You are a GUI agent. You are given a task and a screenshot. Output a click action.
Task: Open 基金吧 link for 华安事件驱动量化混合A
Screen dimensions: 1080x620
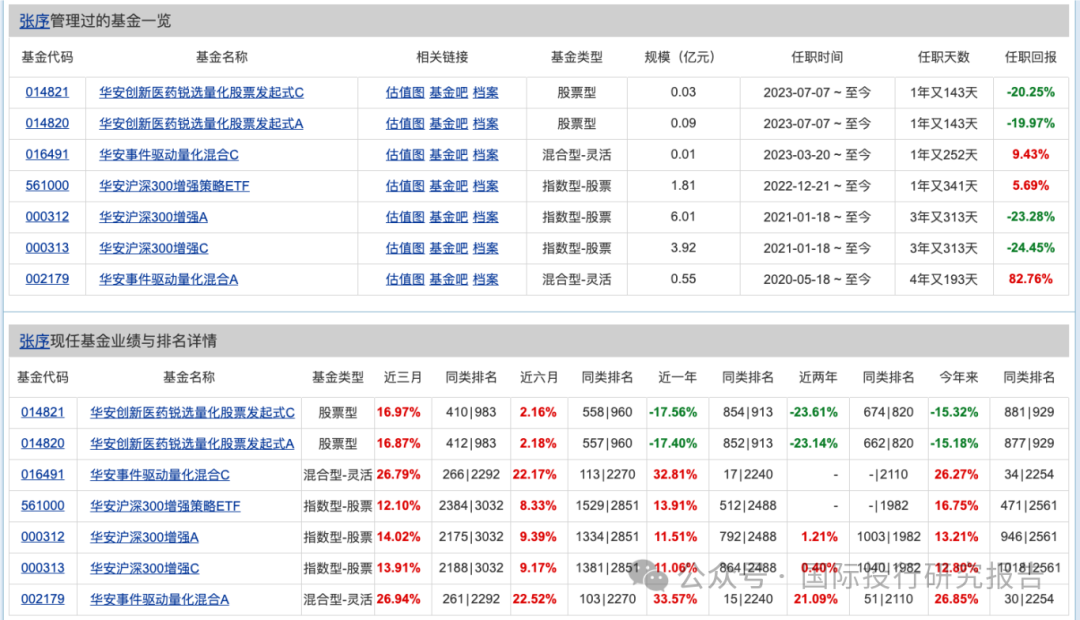pos(448,279)
